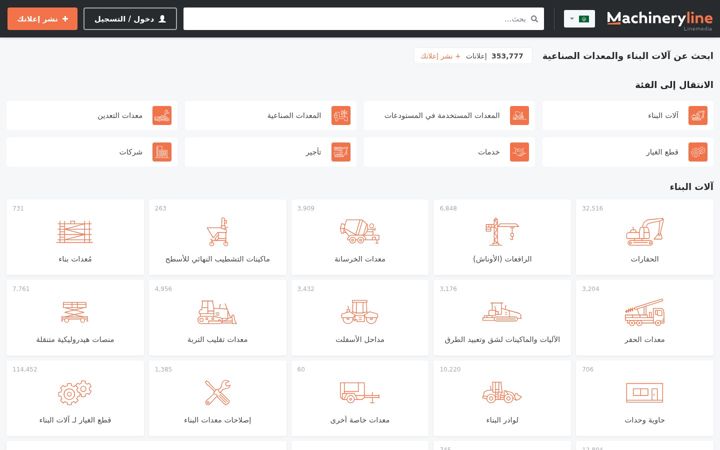
Task: Open the خدمات category icon
Action: tap(519, 152)
